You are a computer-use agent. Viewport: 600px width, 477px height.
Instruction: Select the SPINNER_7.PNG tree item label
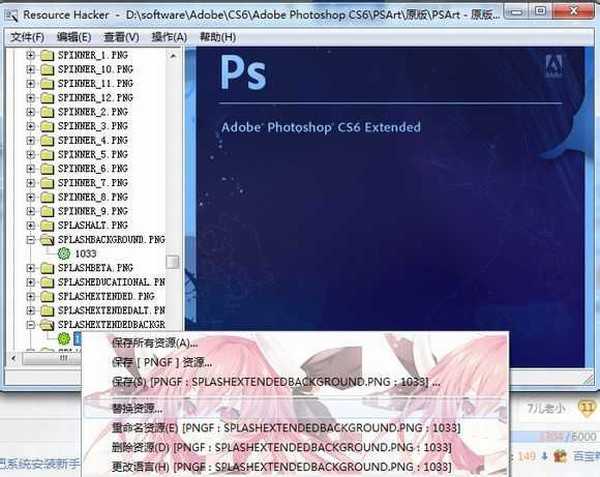[x=93, y=183]
